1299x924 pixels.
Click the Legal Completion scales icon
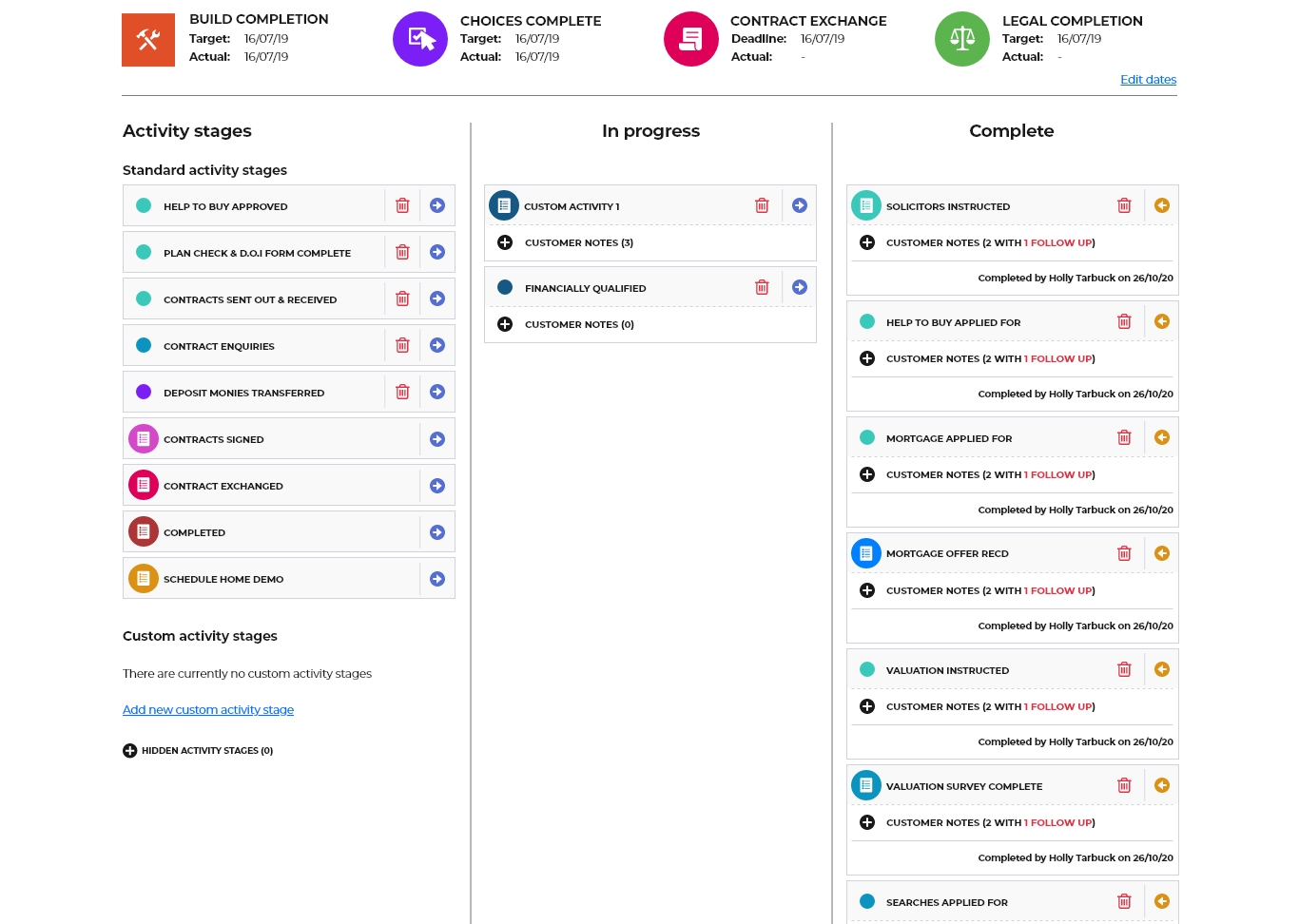[x=962, y=40]
